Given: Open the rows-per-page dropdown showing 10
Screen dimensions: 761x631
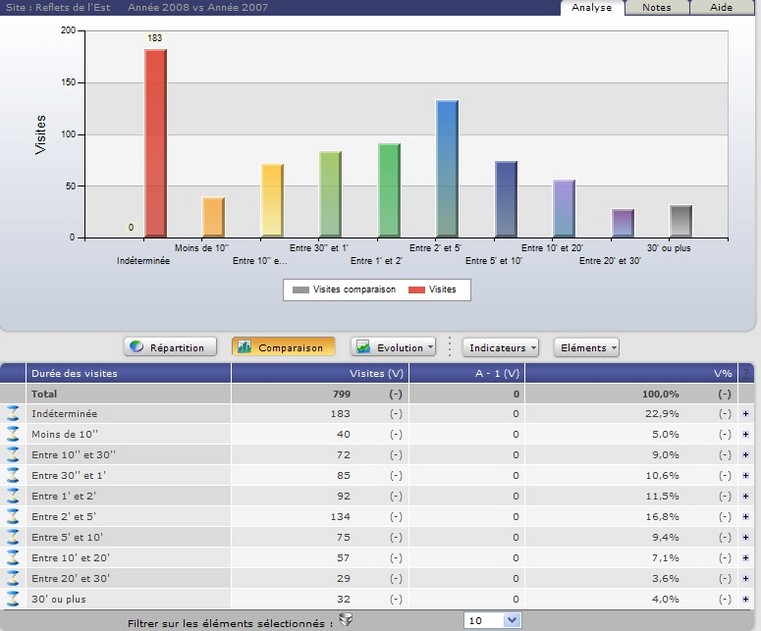Looking at the screenshot, I should (493, 621).
